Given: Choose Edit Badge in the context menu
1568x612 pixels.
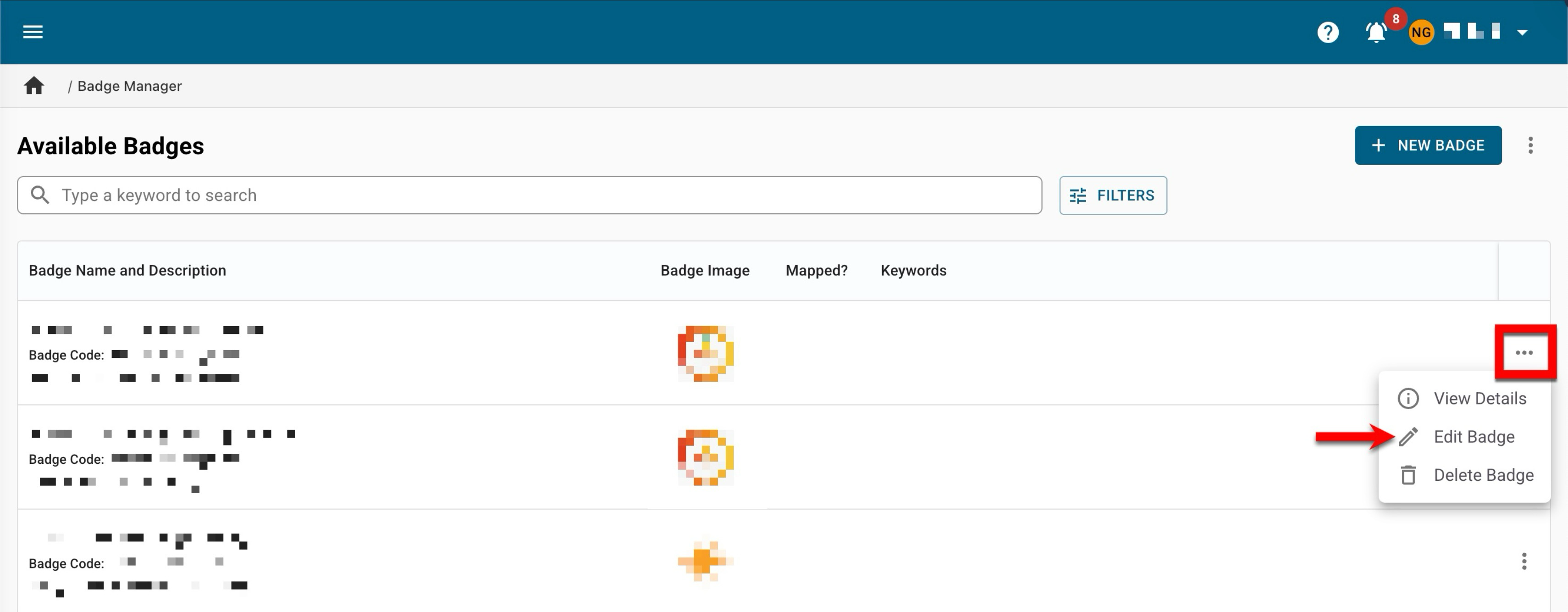Looking at the screenshot, I should [x=1473, y=437].
